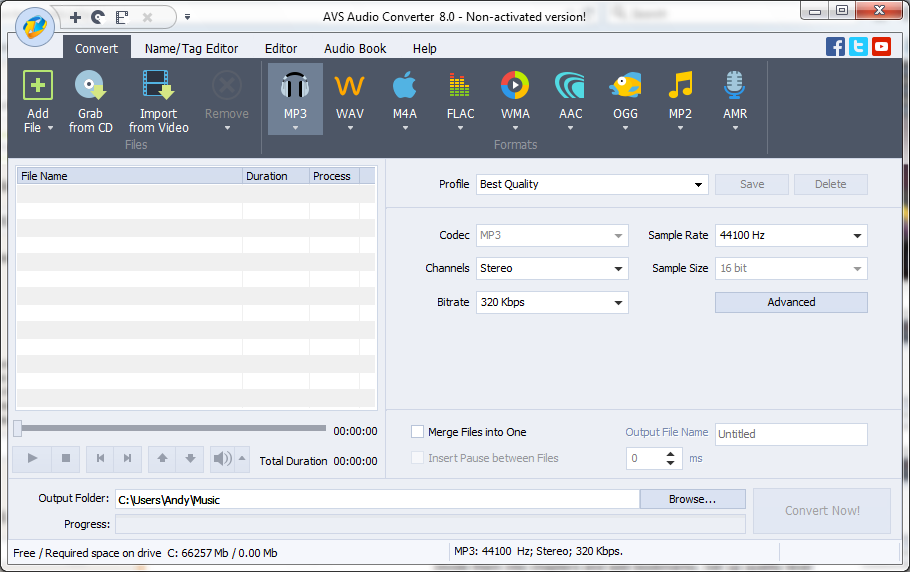Click the playback position slider
Screen dimensions: 910x572
tap(170, 428)
